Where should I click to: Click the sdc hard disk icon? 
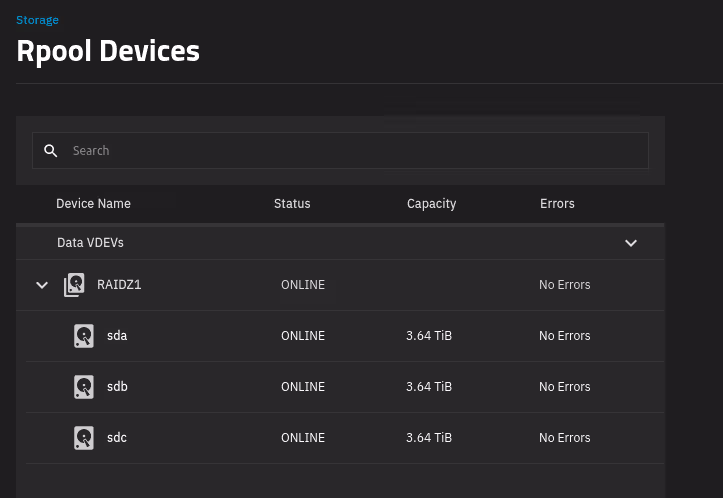pyautogui.click(x=84, y=438)
